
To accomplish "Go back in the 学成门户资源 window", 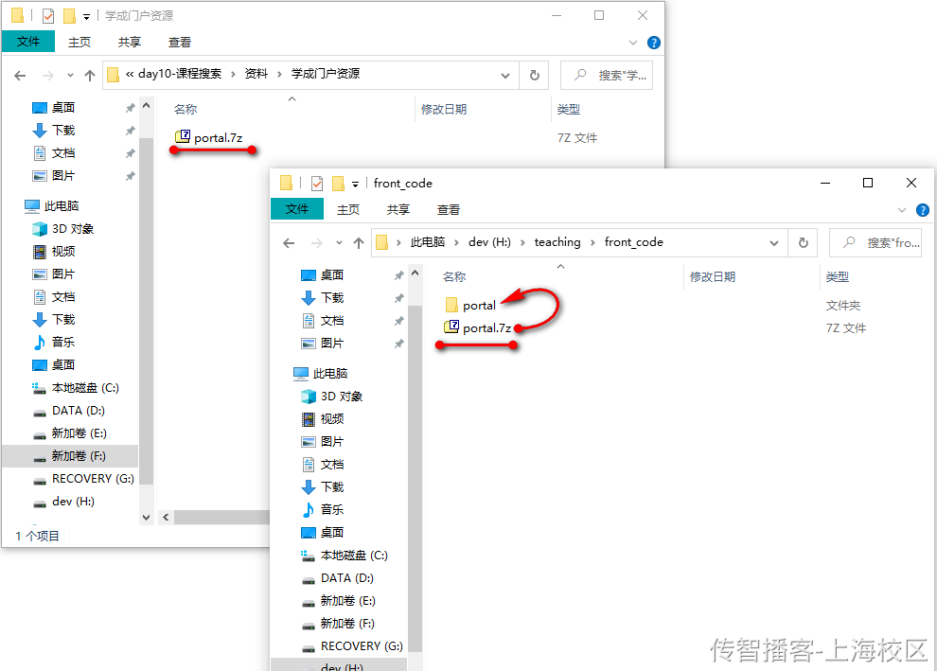I will click(20, 75).
